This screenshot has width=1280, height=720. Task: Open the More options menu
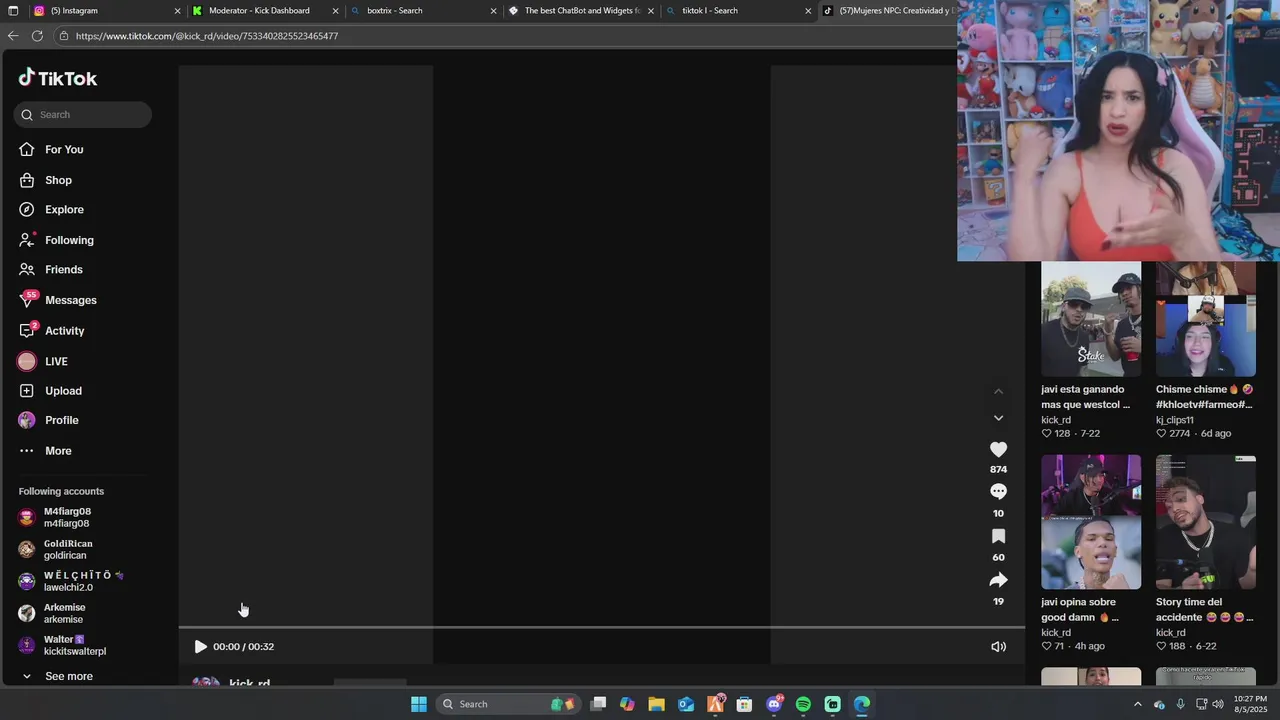click(x=58, y=451)
